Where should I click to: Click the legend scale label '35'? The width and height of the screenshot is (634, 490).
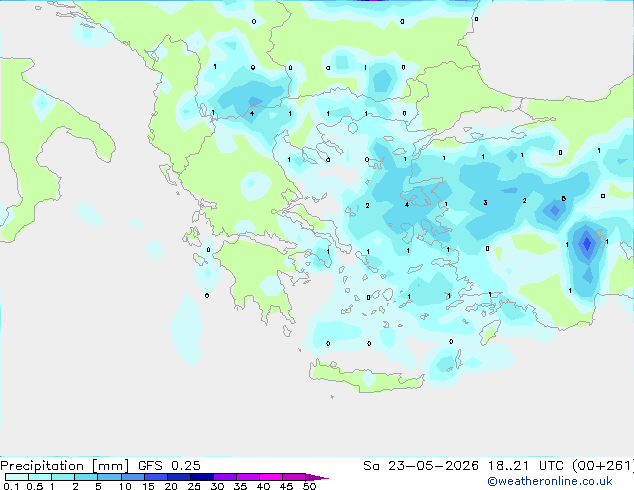coord(240,486)
